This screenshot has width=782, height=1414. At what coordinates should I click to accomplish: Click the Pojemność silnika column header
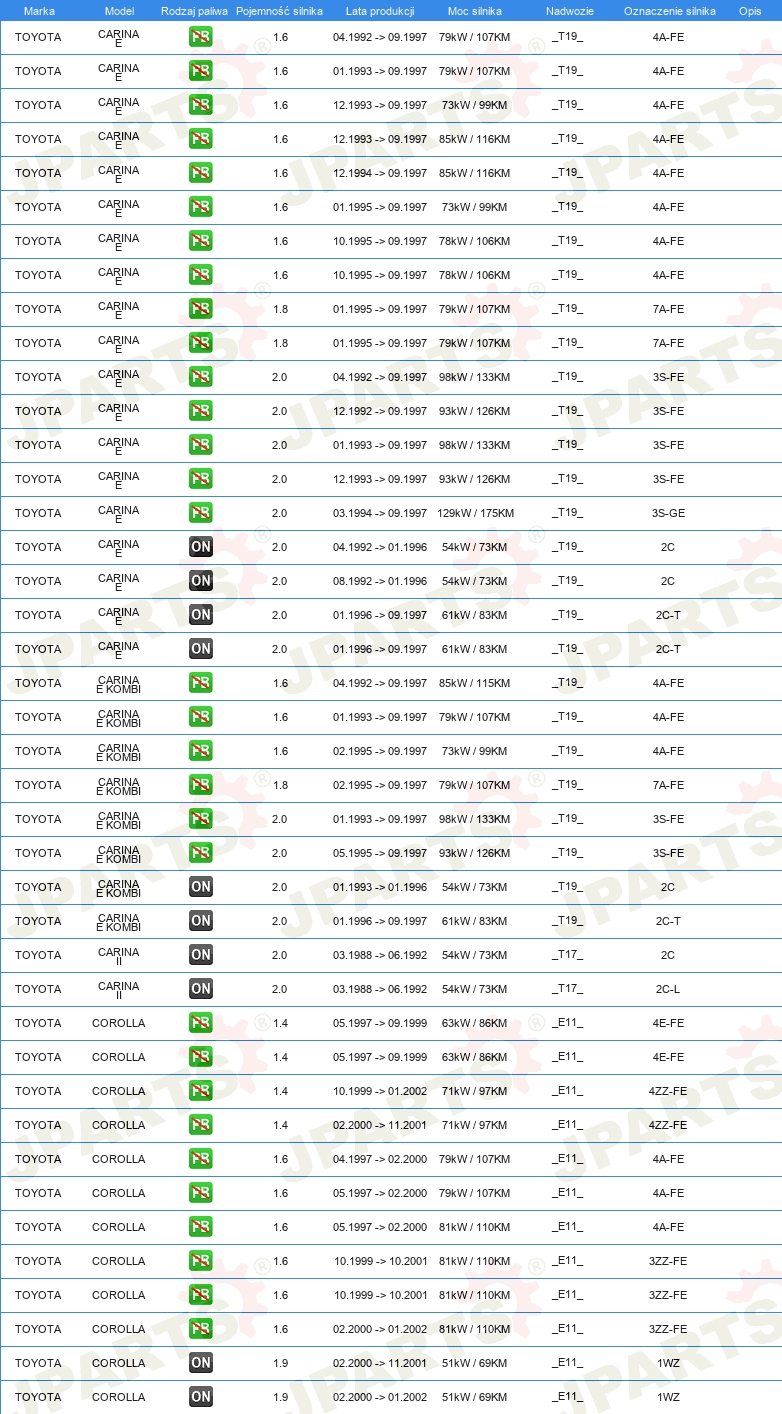point(279,11)
